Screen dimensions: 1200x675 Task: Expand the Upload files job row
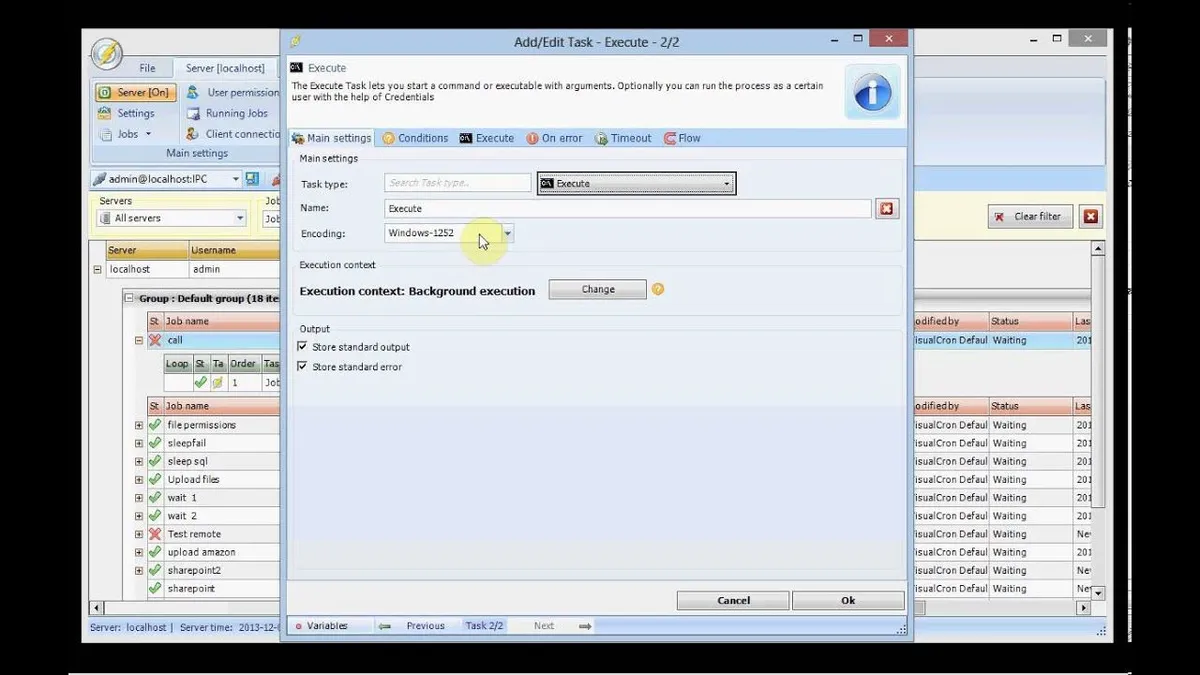[139, 479]
